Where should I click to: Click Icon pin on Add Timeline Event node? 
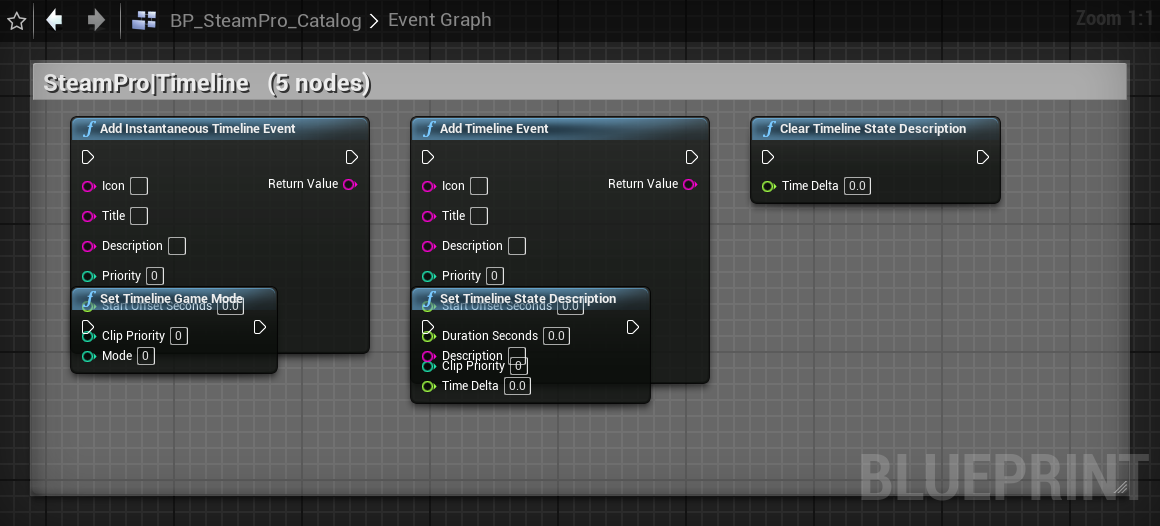pyautogui.click(x=428, y=186)
